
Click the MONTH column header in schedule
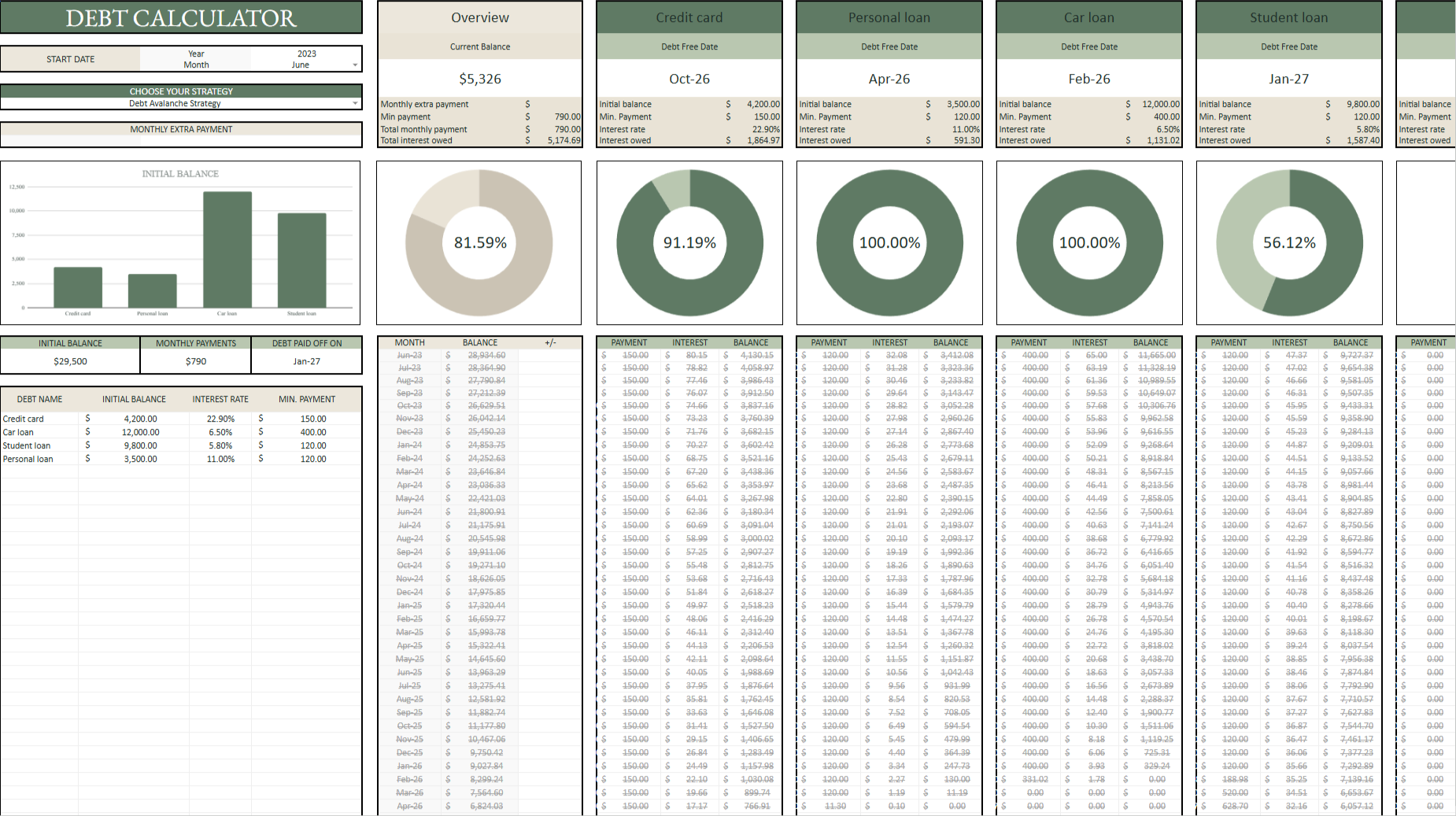pos(409,342)
